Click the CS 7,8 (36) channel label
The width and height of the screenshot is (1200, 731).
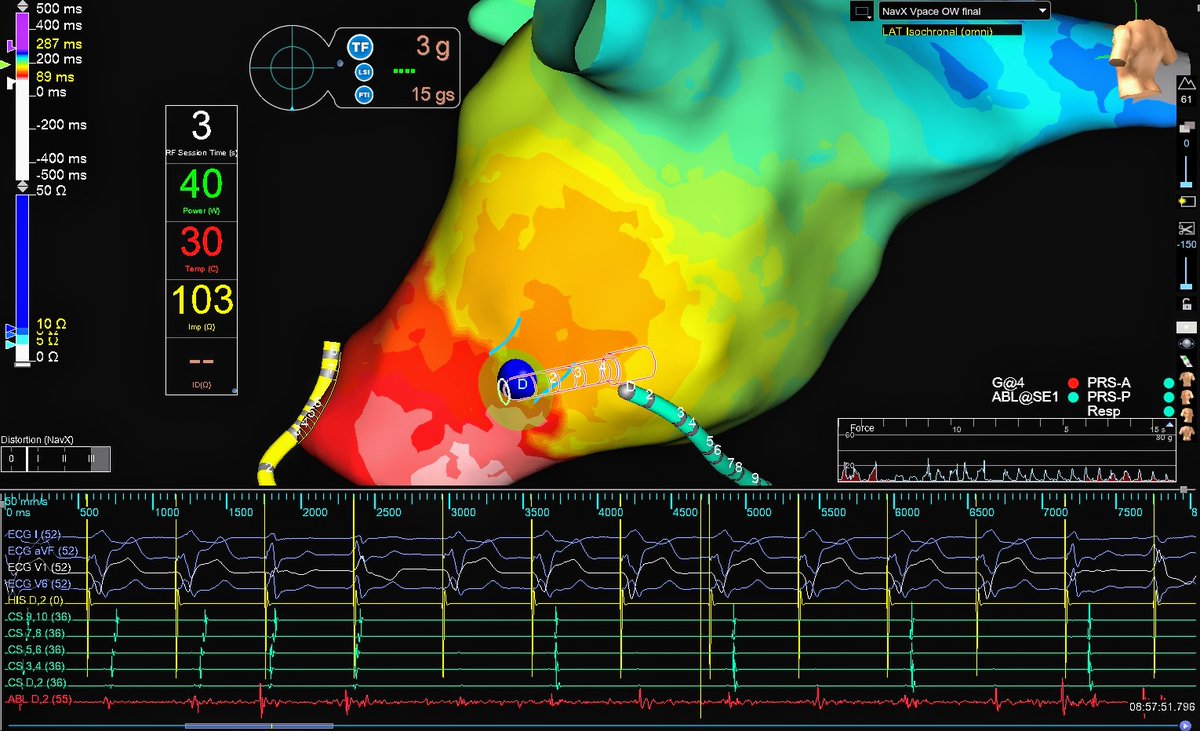click(x=34, y=633)
